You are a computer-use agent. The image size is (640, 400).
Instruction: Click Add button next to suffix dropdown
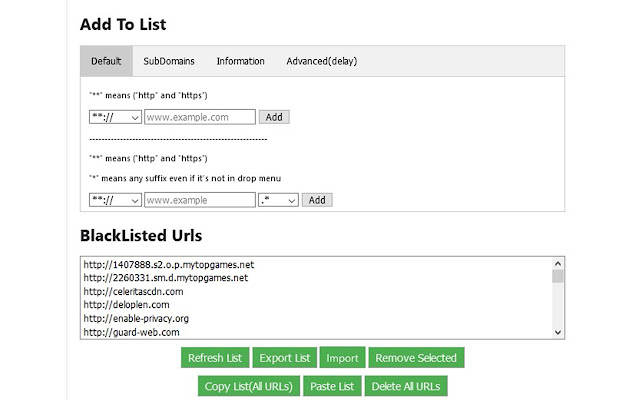[317, 200]
